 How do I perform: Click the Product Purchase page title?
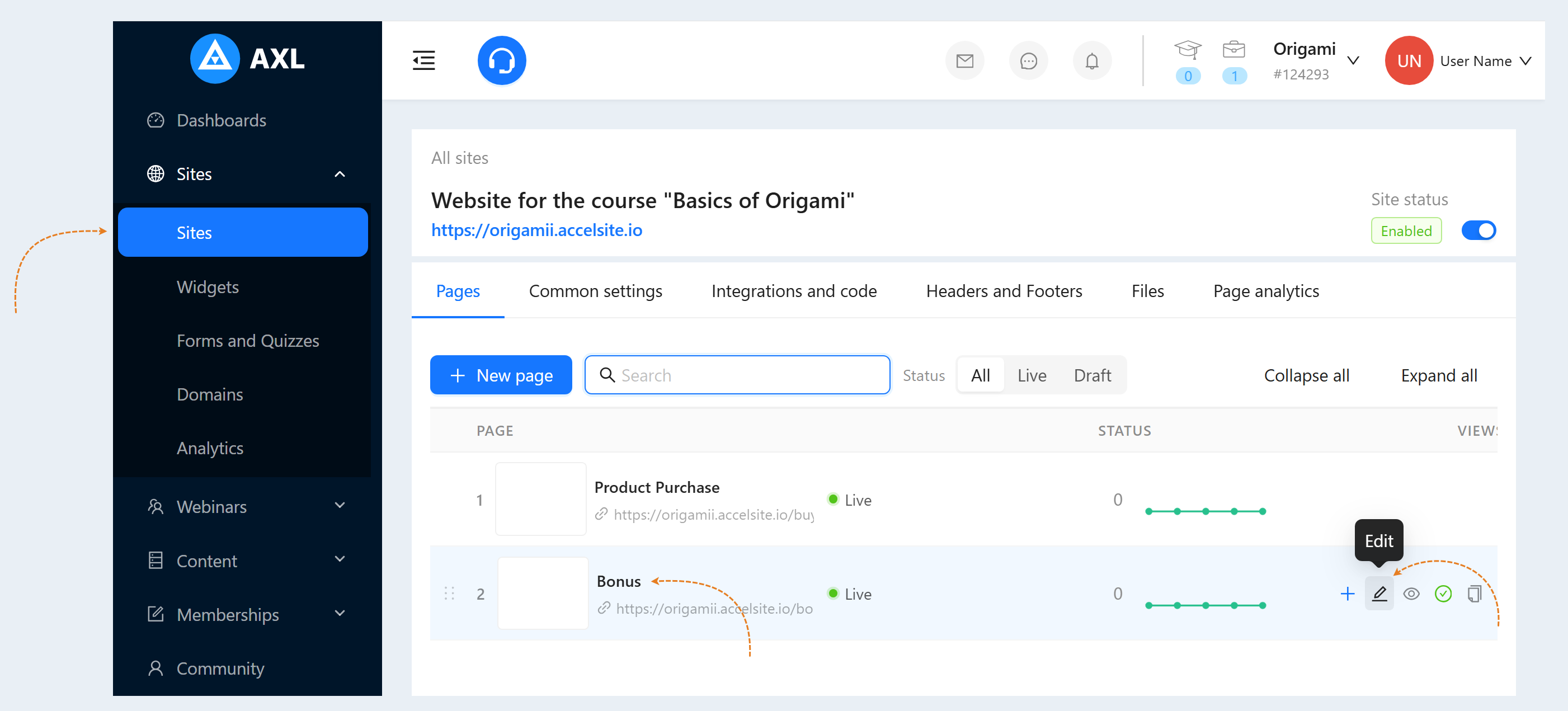pos(656,487)
